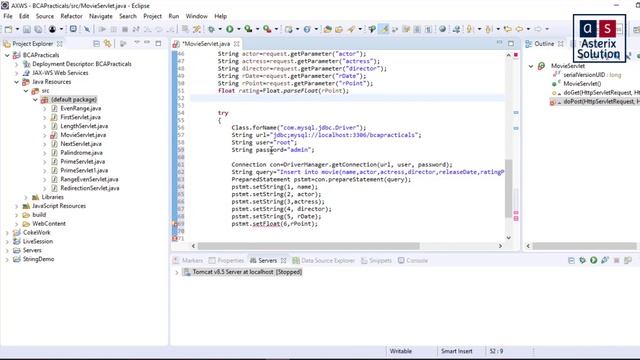The width and height of the screenshot is (640, 360).
Task: Select Tomcat v8.5 Server at localhost
Action: 243,272
